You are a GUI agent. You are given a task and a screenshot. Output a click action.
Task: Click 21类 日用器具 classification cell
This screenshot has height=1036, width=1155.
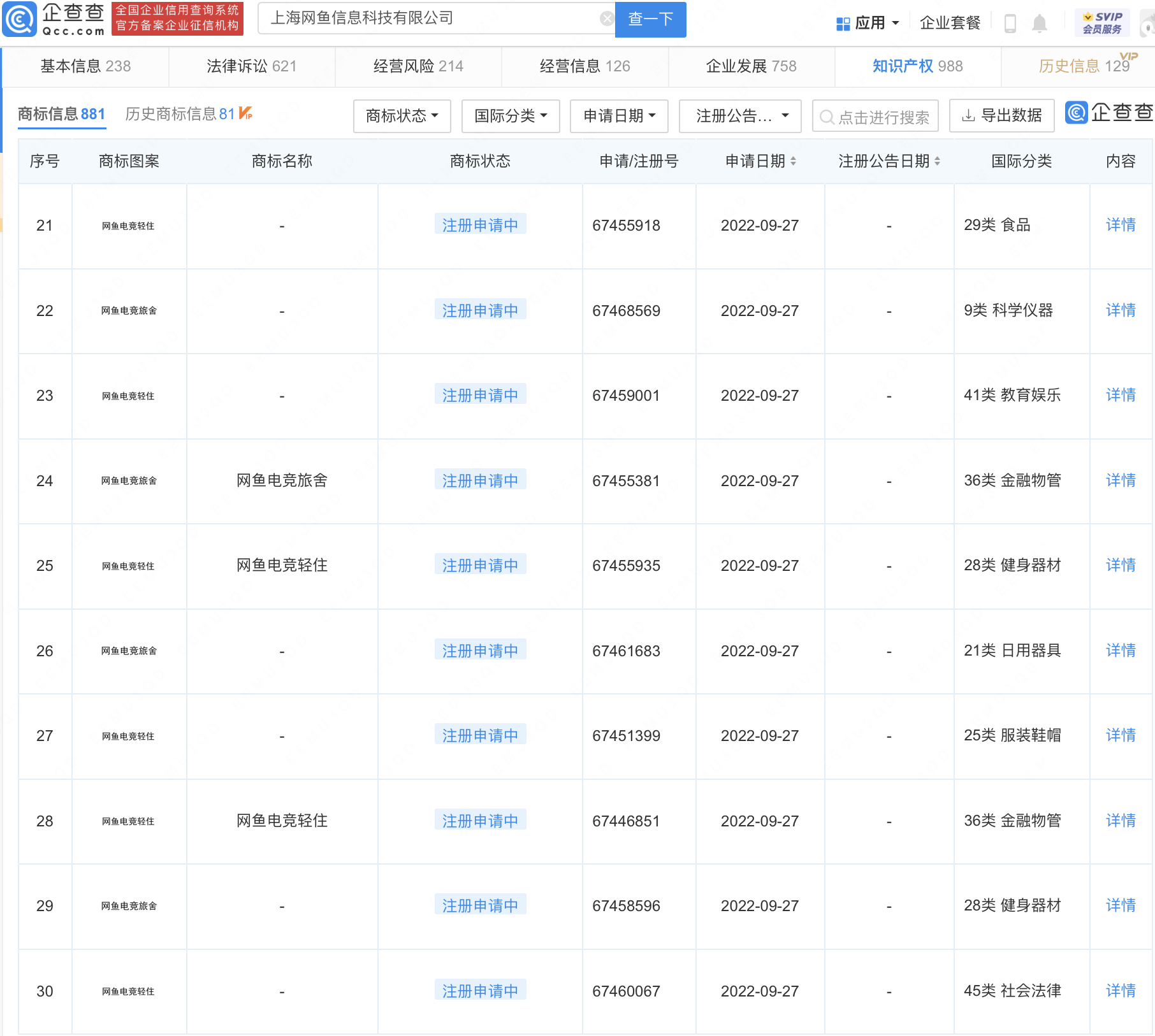pos(1012,651)
